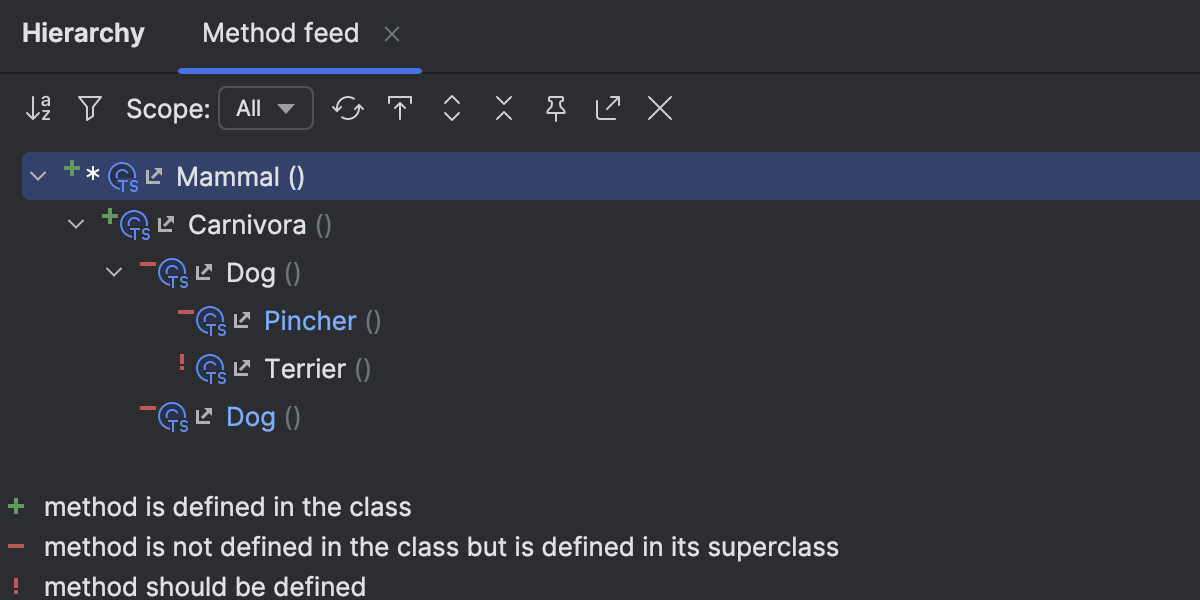Click the X icon to close the hierarchy
The width and height of the screenshot is (1200, 600).
click(659, 108)
